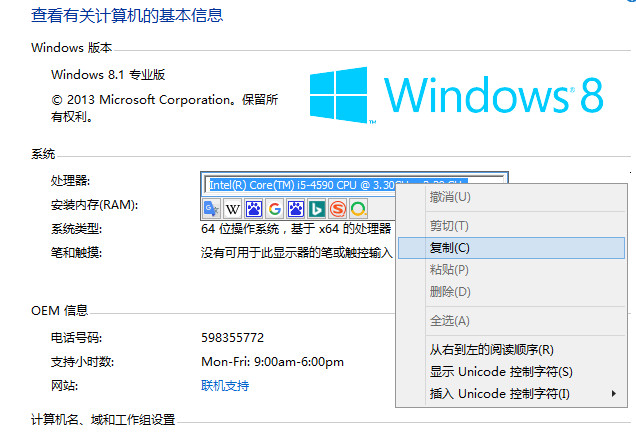This screenshot has height=434, width=636.
Task: Select 剪切(T) in the context menu
Action: 449,226
